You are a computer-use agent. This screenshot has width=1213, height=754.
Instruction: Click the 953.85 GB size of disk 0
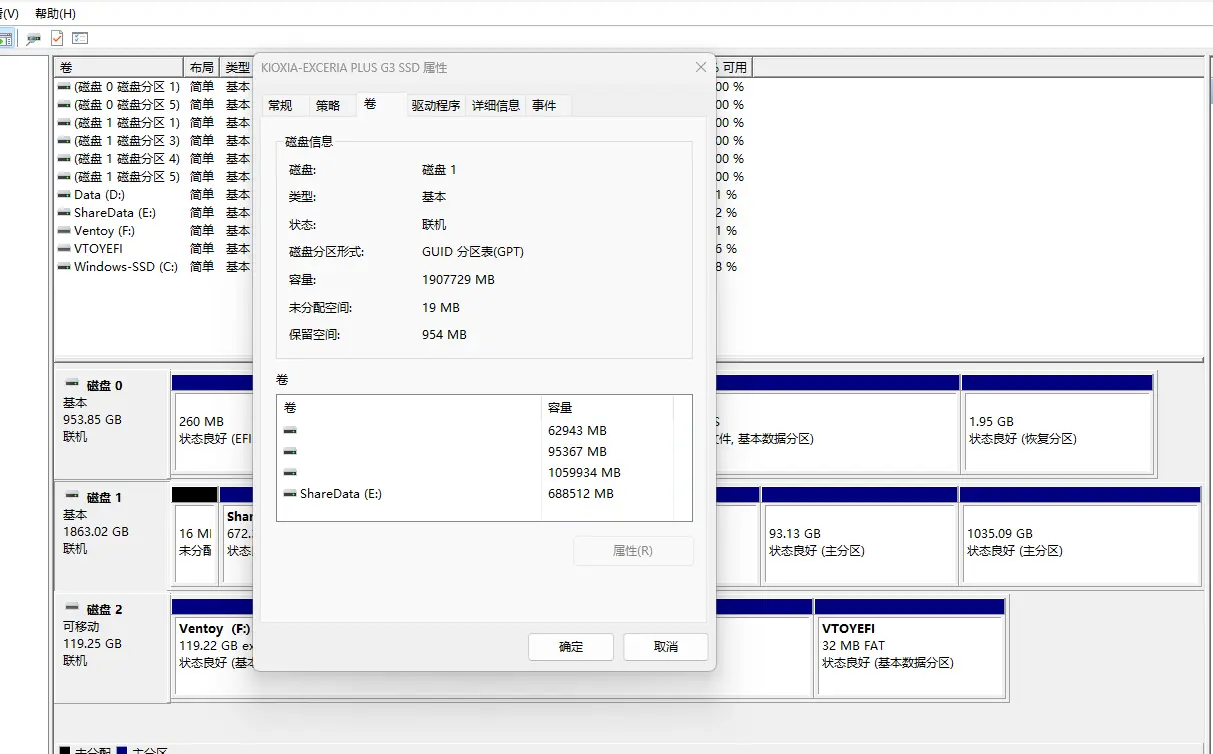92,420
